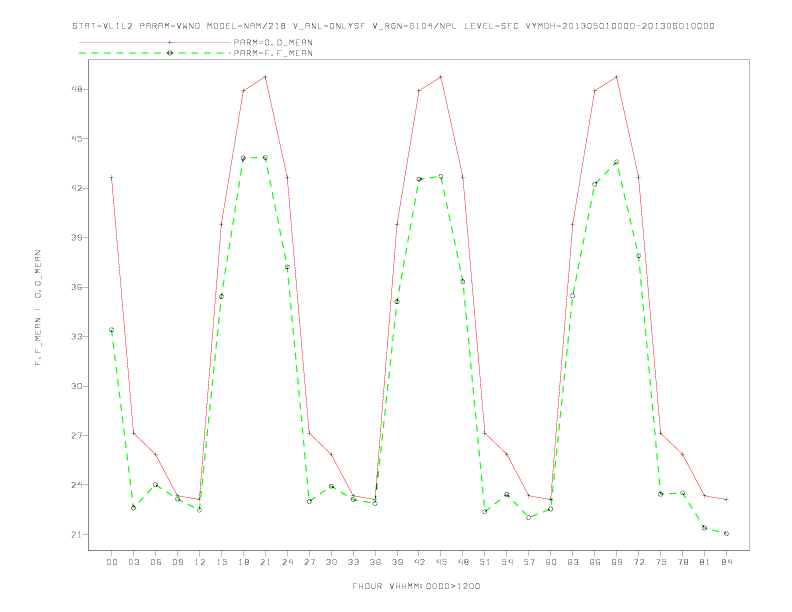The height and width of the screenshot is (612, 792).
Task: Click the 30 forecast hour label on horizontal axis
Action: [x=331, y=562]
